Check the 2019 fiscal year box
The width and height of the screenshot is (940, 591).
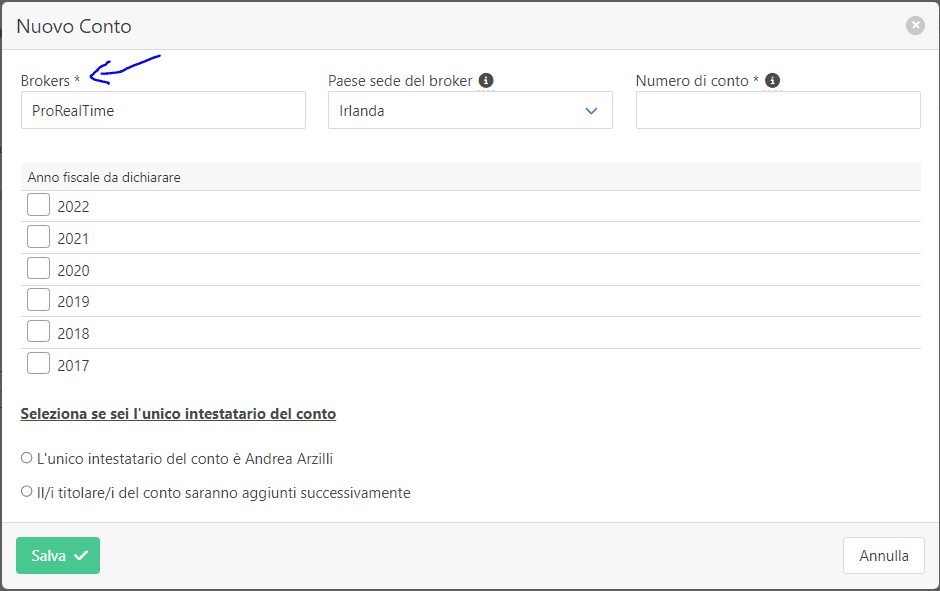click(x=38, y=299)
